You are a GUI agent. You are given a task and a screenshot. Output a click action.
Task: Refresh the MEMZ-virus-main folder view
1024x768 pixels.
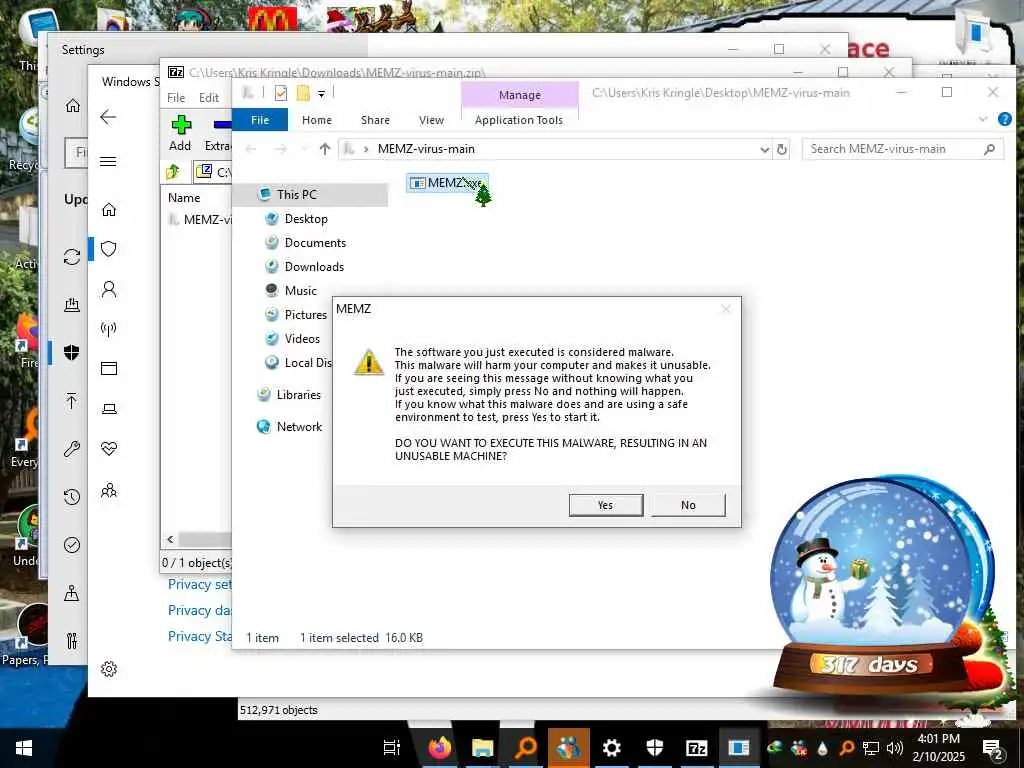tap(782, 150)
